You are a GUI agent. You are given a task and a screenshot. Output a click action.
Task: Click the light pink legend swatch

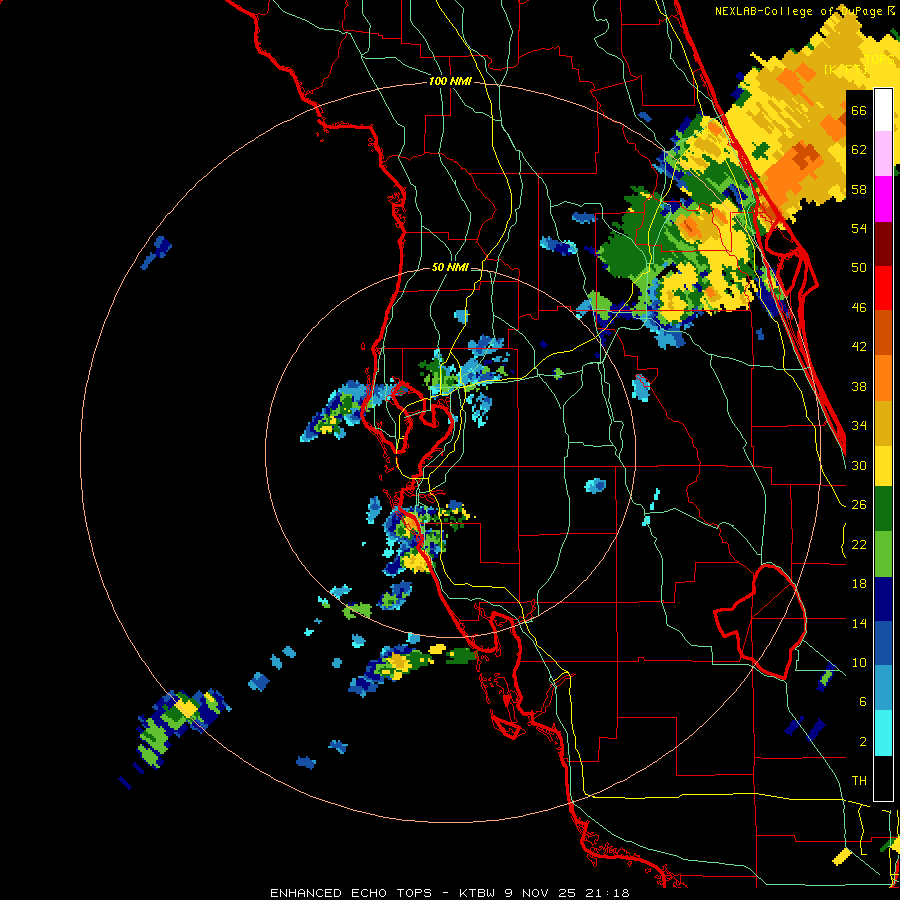(883, 153)
